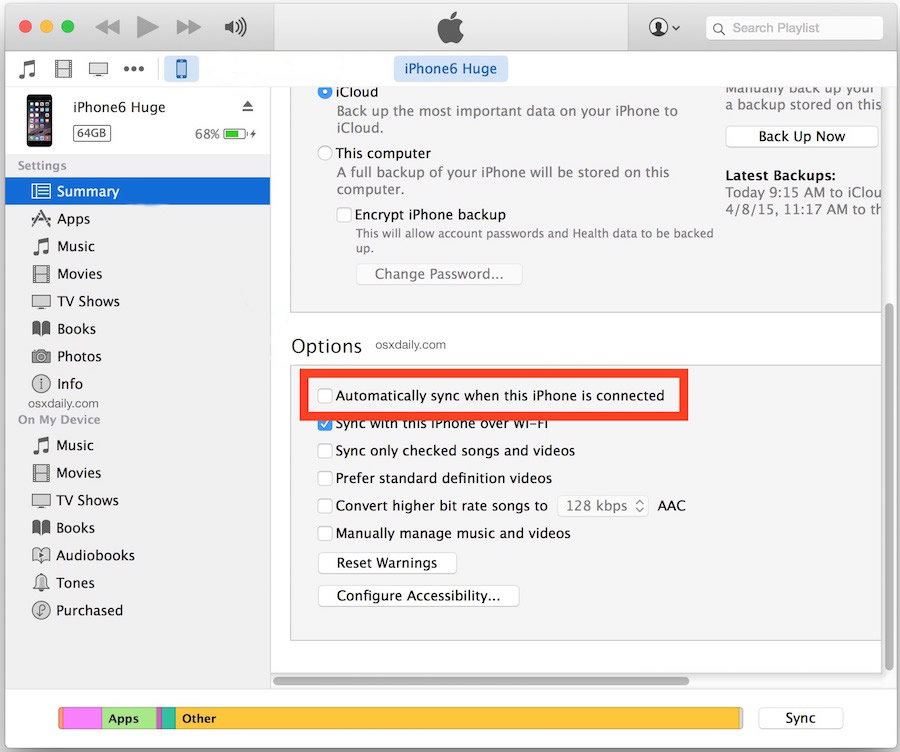The width and height of the screenshot is (900, 752).
Task: Click the Sync button
Action: (800, 718)
